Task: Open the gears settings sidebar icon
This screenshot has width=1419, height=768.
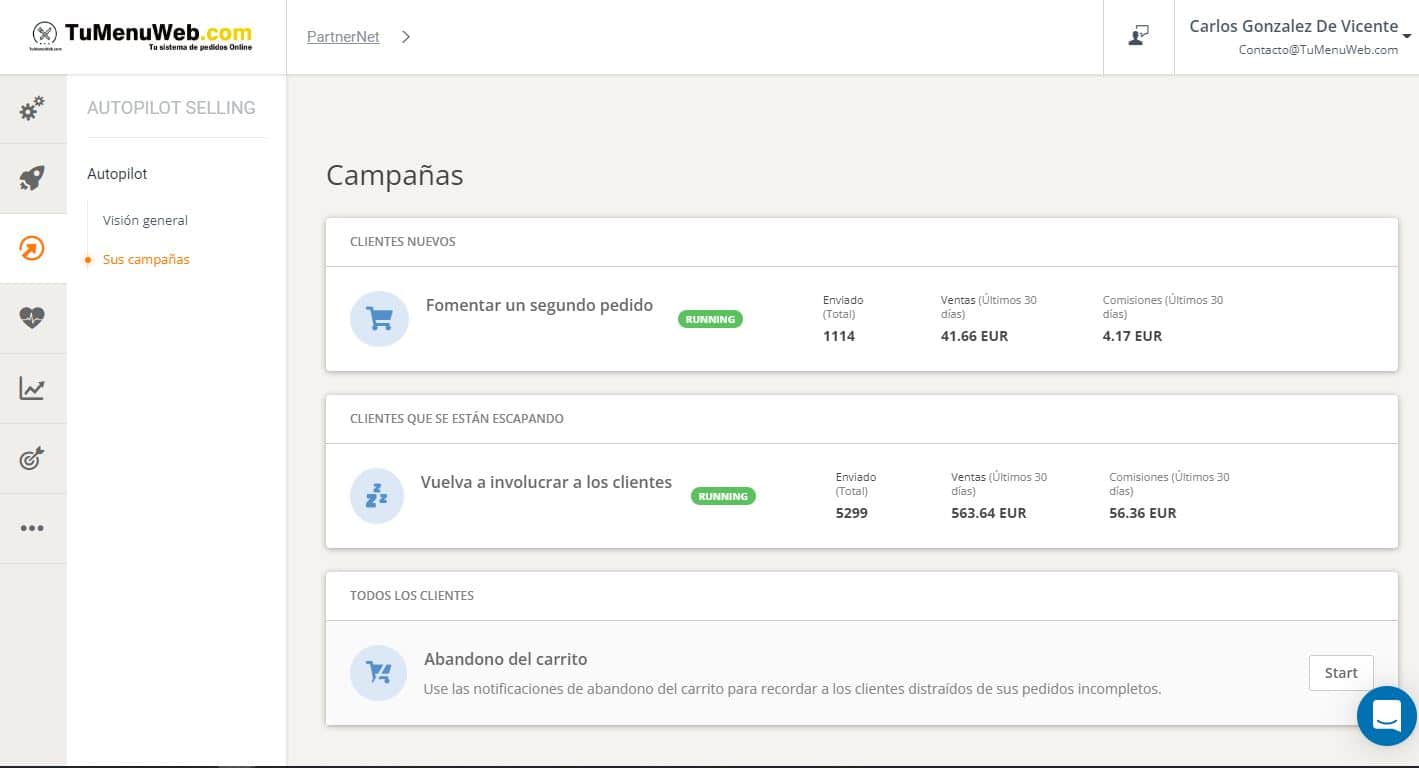Action: click(32, 108)
